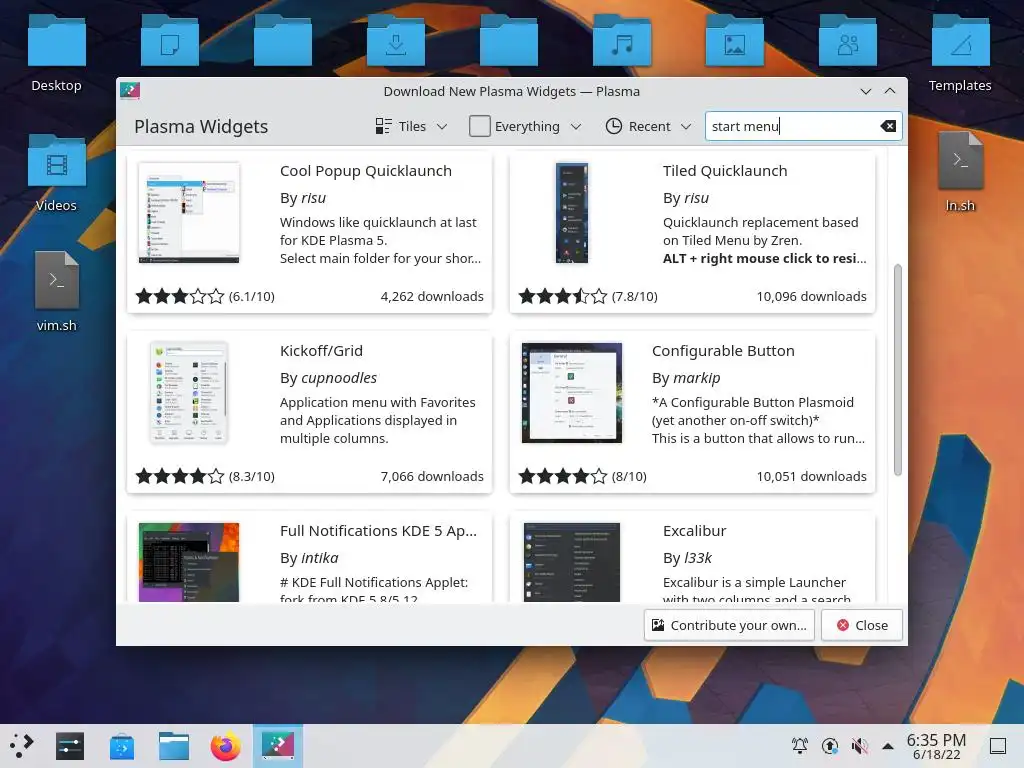This screenshot has width=1024, height=768.
Task: Open Configurable Button preview thumbnail
Action: [572, 392]
